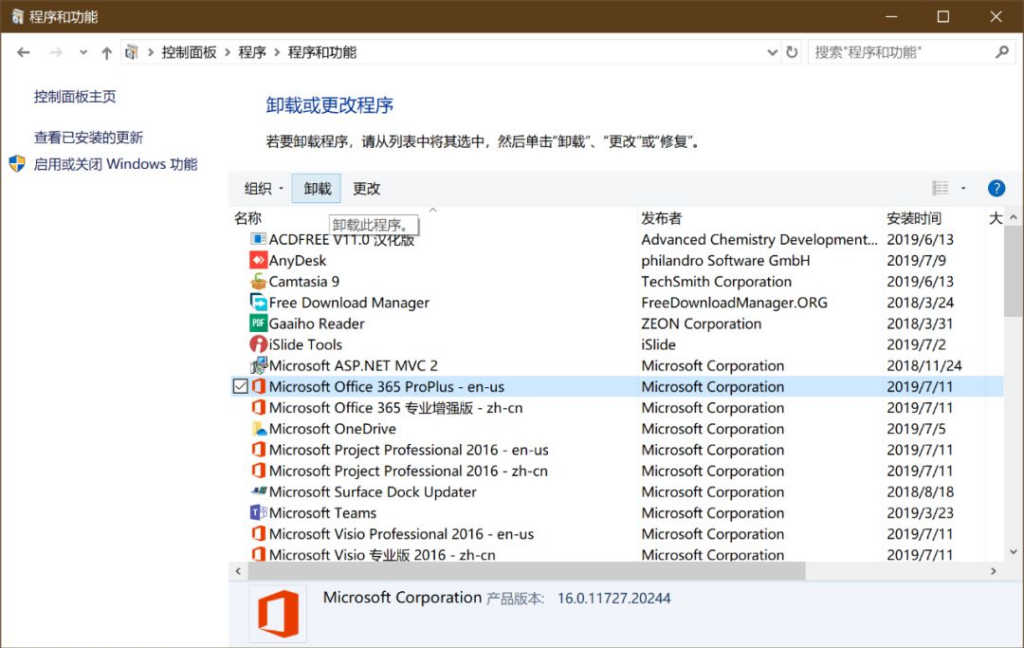This screenshot has height=648, width=1024.
Task: Click the Office 365 ProPlus en-us icon
Action: [259, 386]
